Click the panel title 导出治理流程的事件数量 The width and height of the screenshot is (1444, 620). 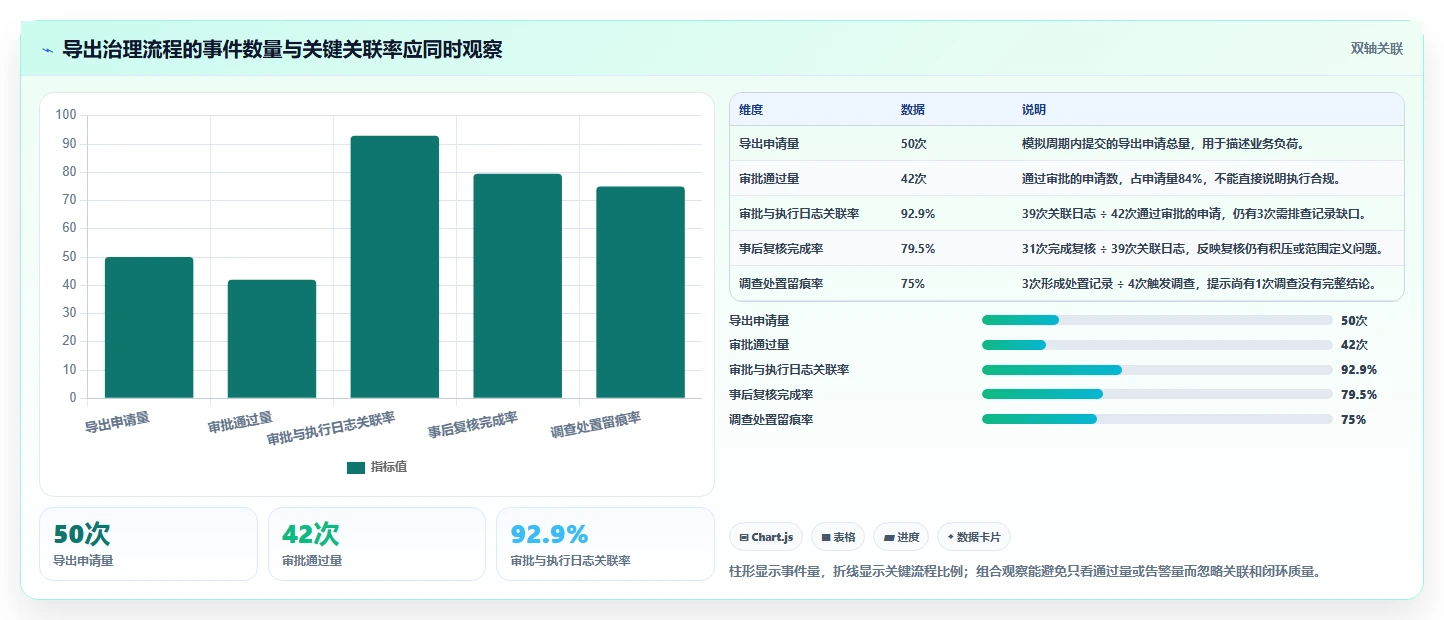click(x=282, y=49)
